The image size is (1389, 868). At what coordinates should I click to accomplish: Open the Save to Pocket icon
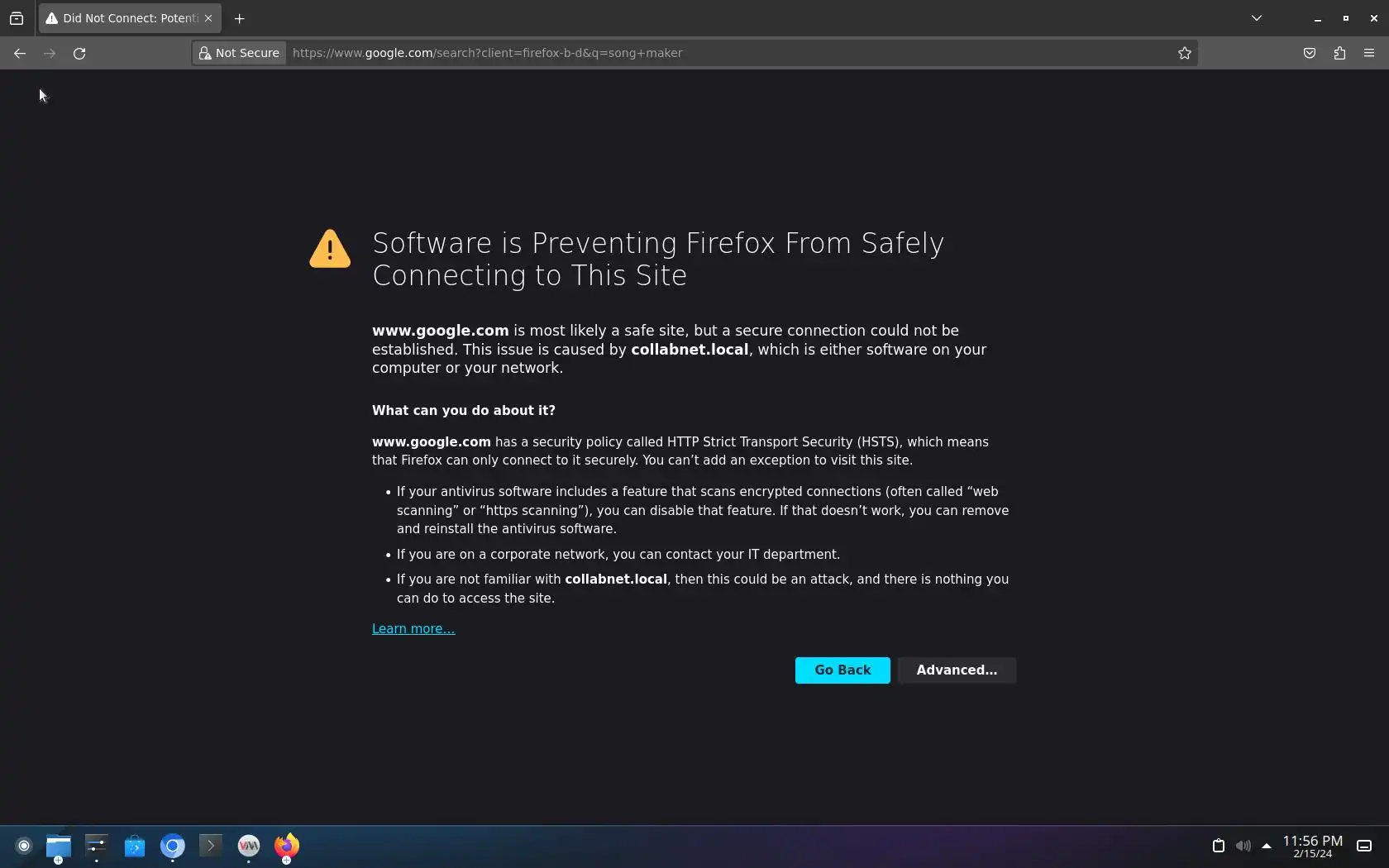coord(1310,53)
